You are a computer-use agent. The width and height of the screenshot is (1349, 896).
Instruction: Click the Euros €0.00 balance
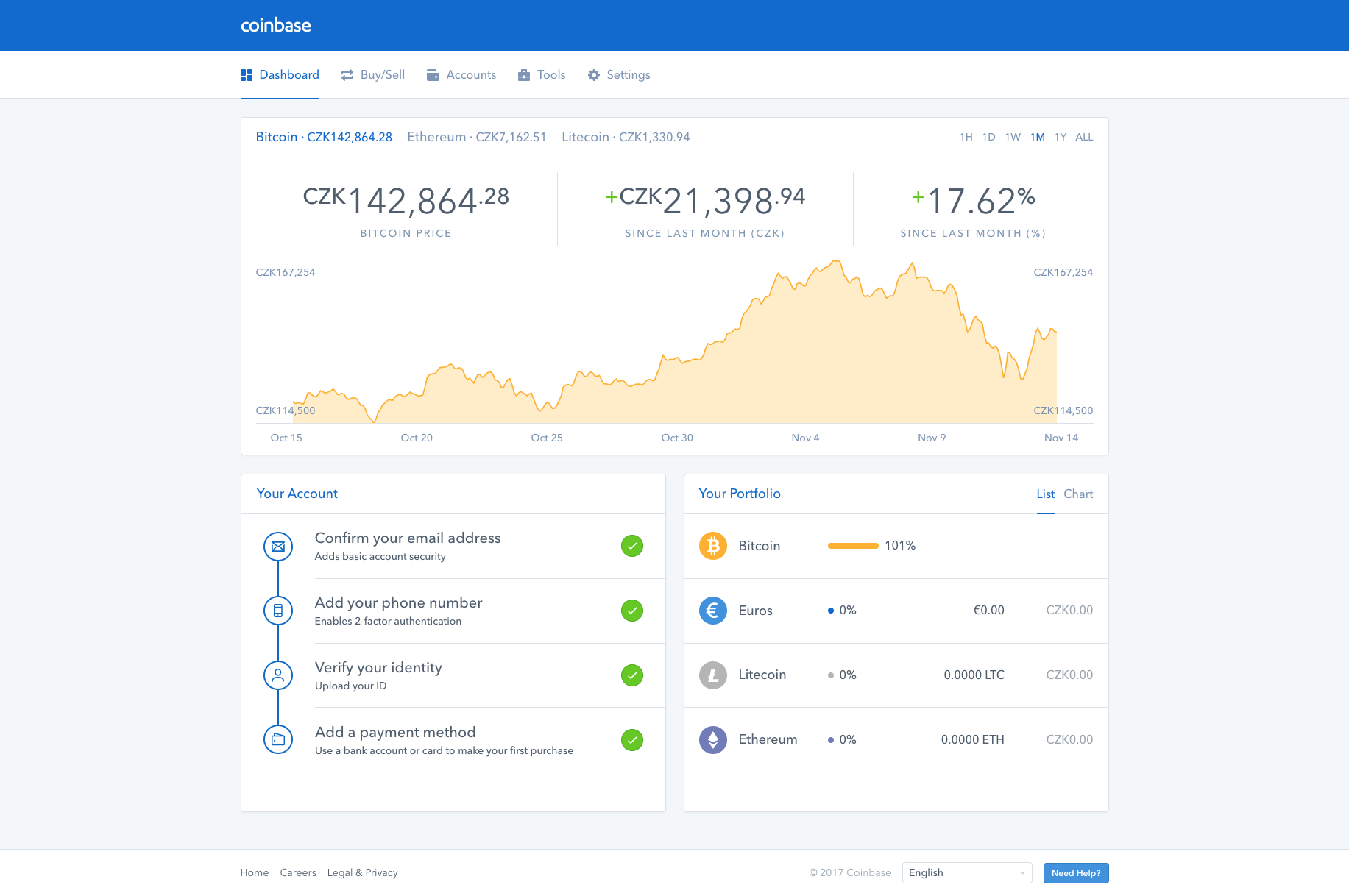tap(988, 611)
